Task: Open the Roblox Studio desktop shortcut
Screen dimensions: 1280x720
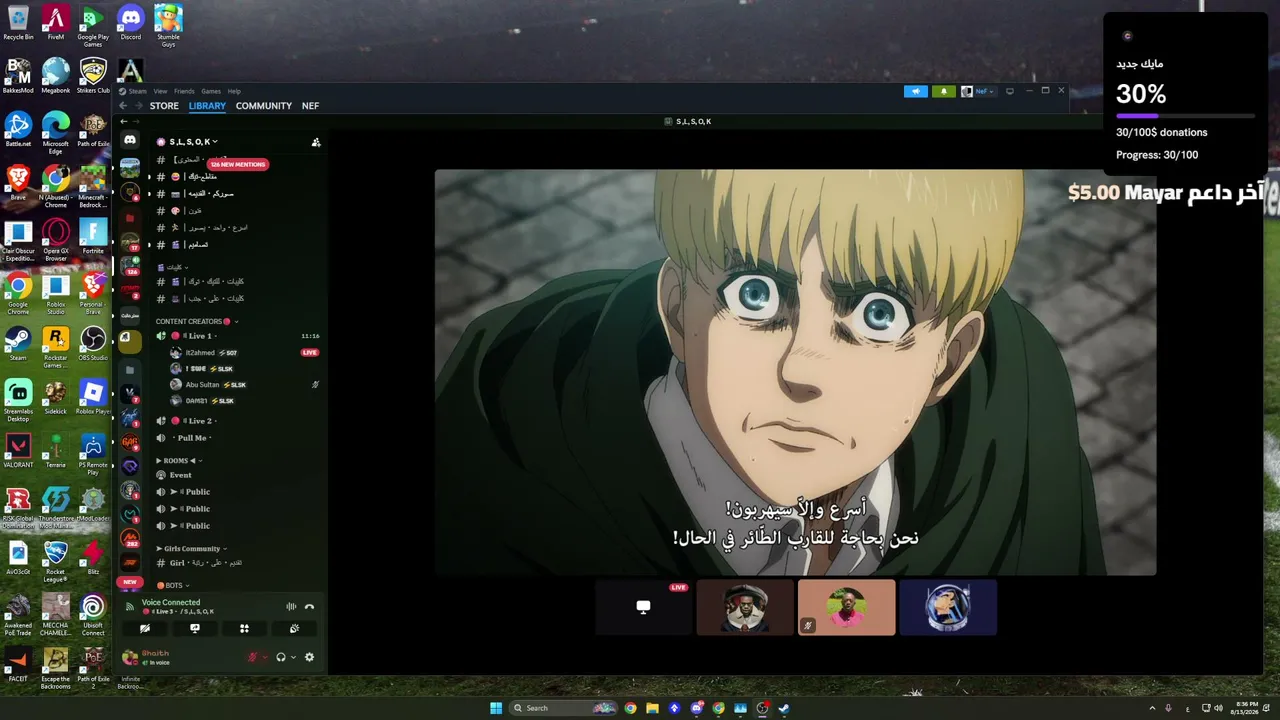Action: tap(55, 294)
